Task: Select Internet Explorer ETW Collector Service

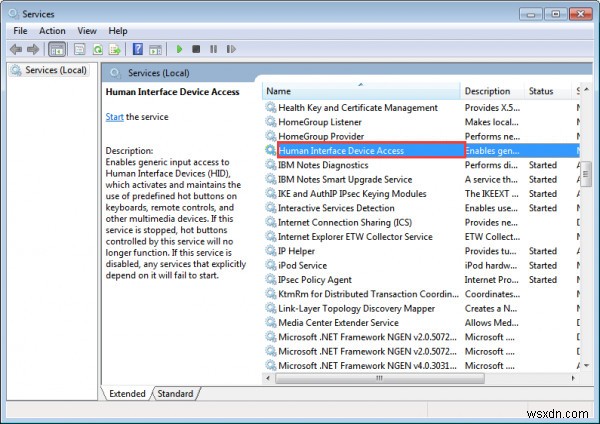Action: [421, 236]
